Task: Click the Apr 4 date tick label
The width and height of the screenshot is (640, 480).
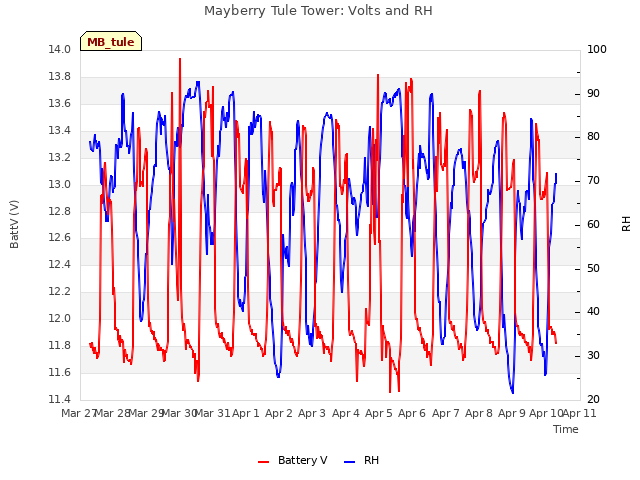Action: tap(346, 413)
